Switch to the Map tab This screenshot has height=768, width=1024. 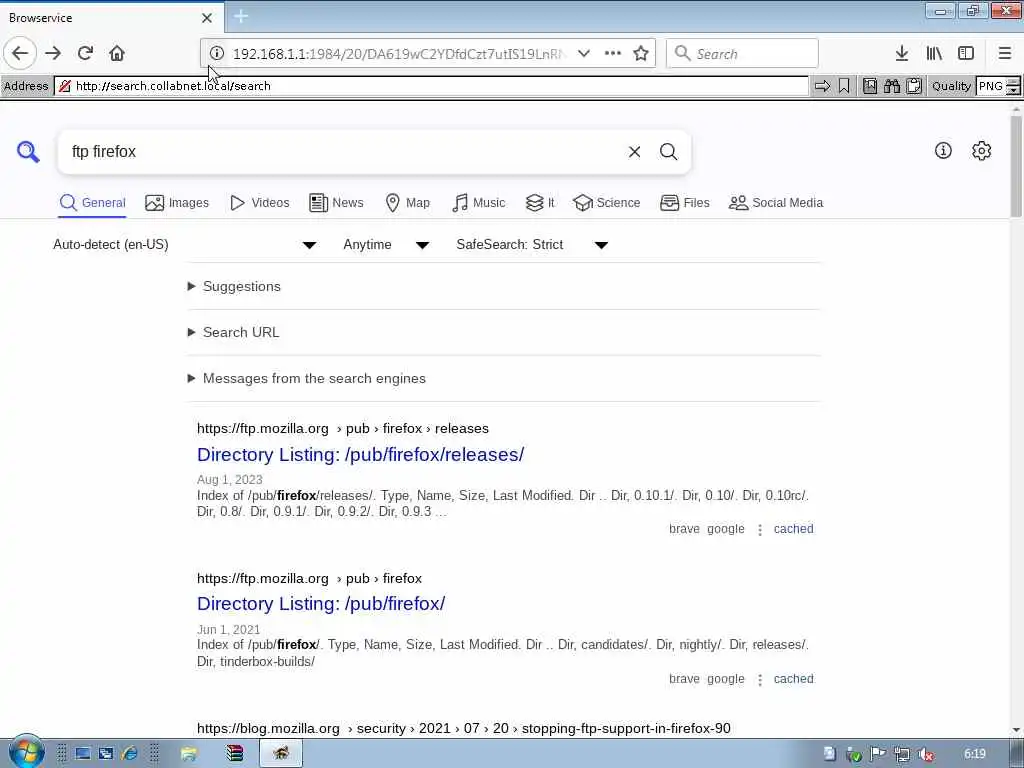click(x=408, y=203)
